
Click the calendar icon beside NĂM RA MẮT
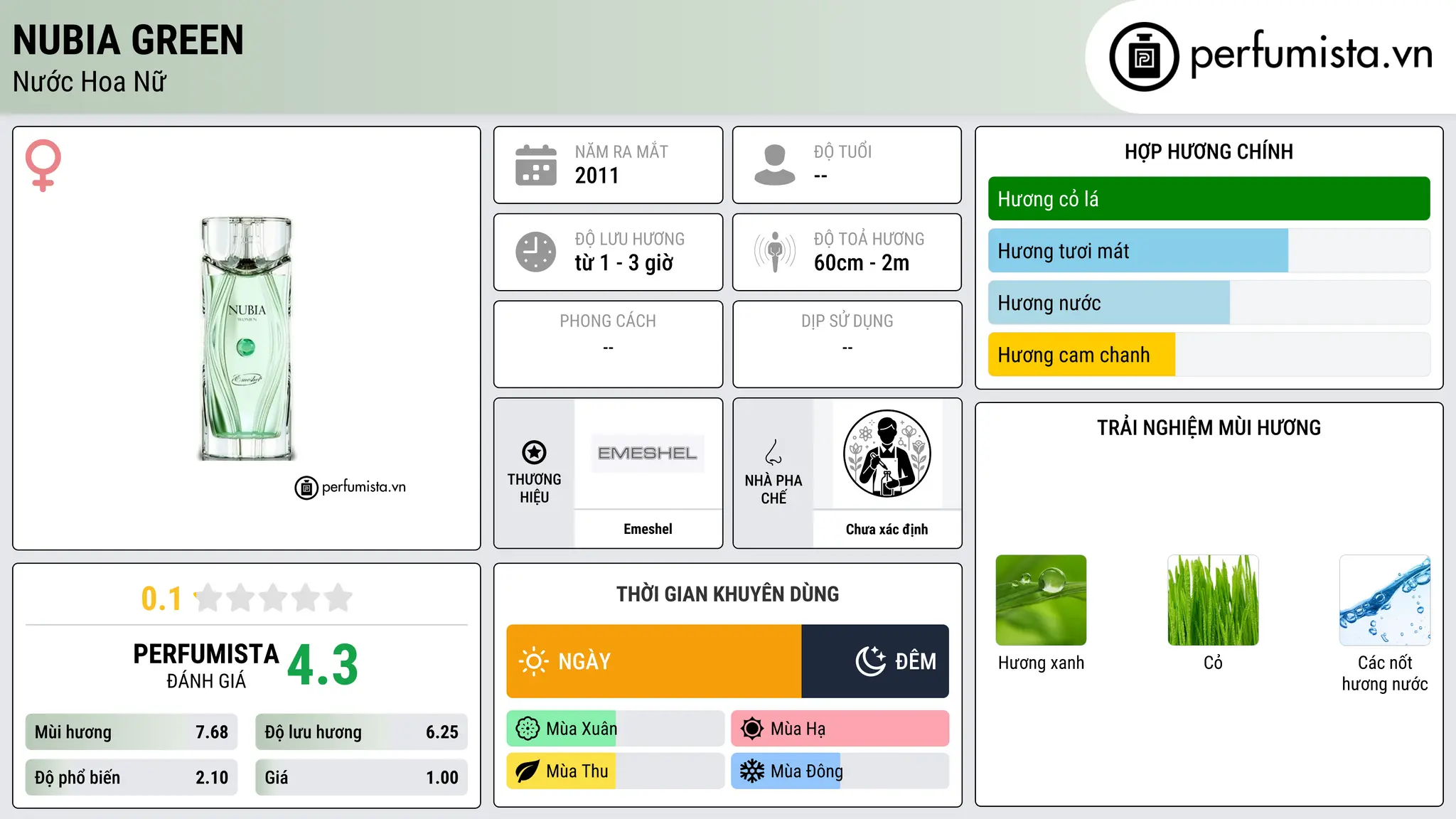click(x=536, y=165)
